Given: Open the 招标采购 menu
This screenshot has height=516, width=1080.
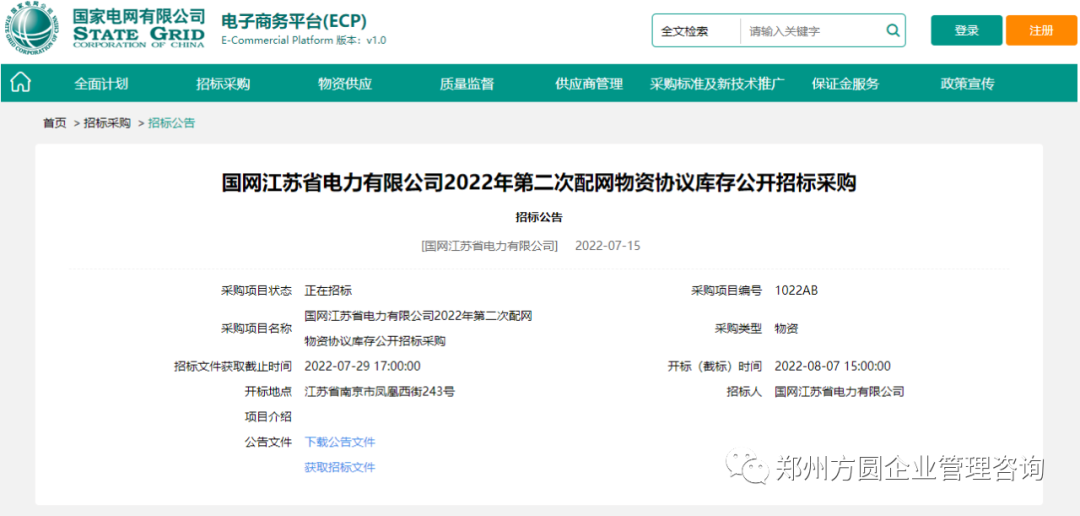Looking at the screenshot, I should coord(223,84).
